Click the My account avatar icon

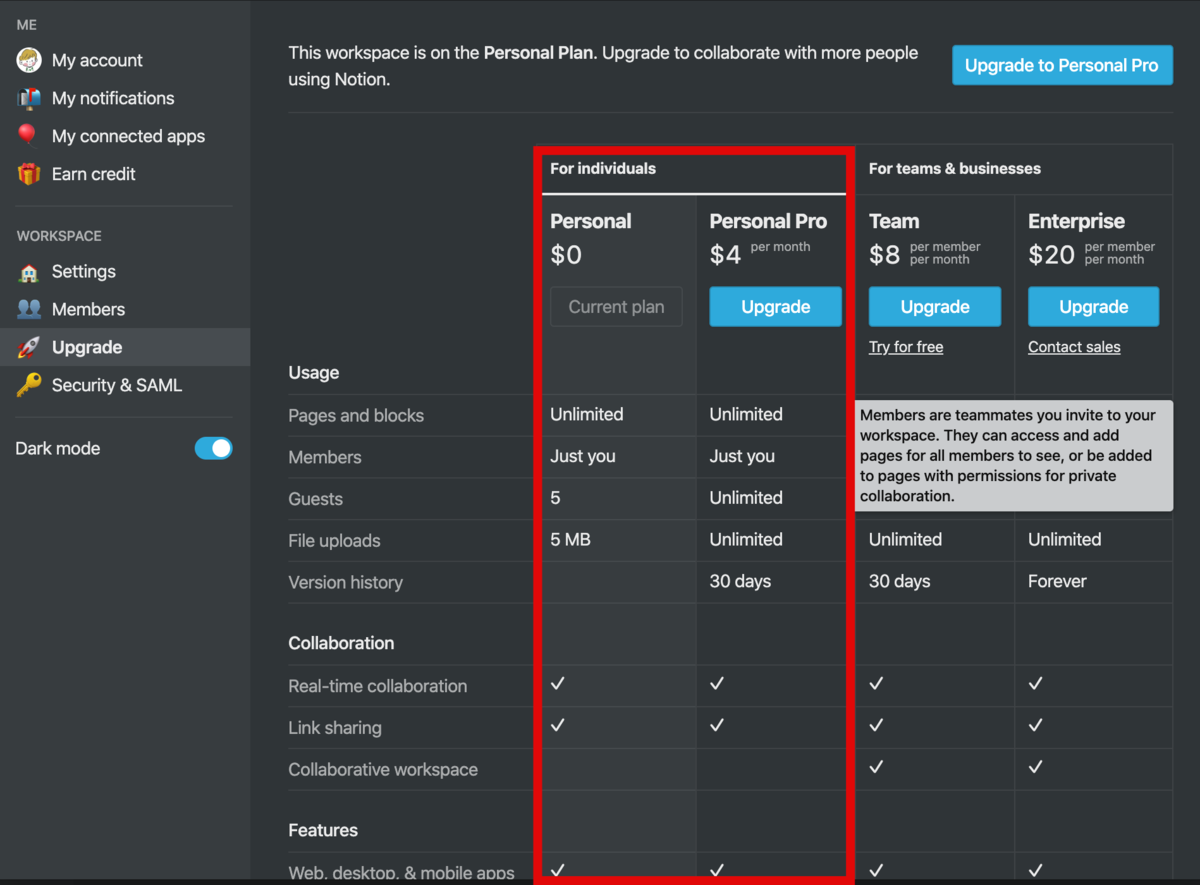(29, 60)
